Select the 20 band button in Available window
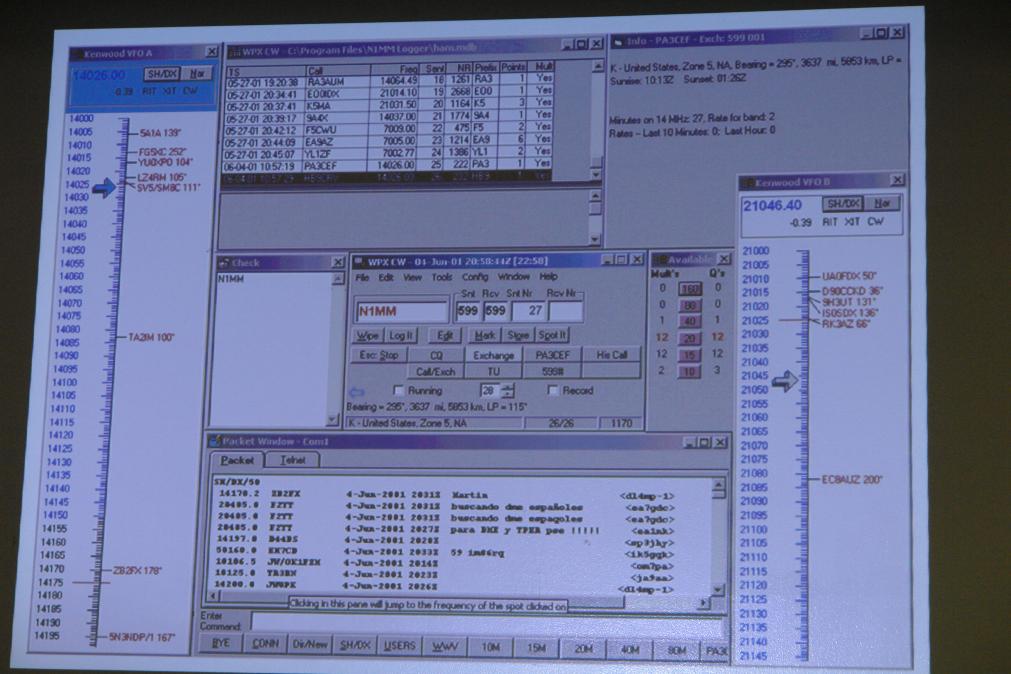This screenshot has width=1011, height=674. (691, 338)
